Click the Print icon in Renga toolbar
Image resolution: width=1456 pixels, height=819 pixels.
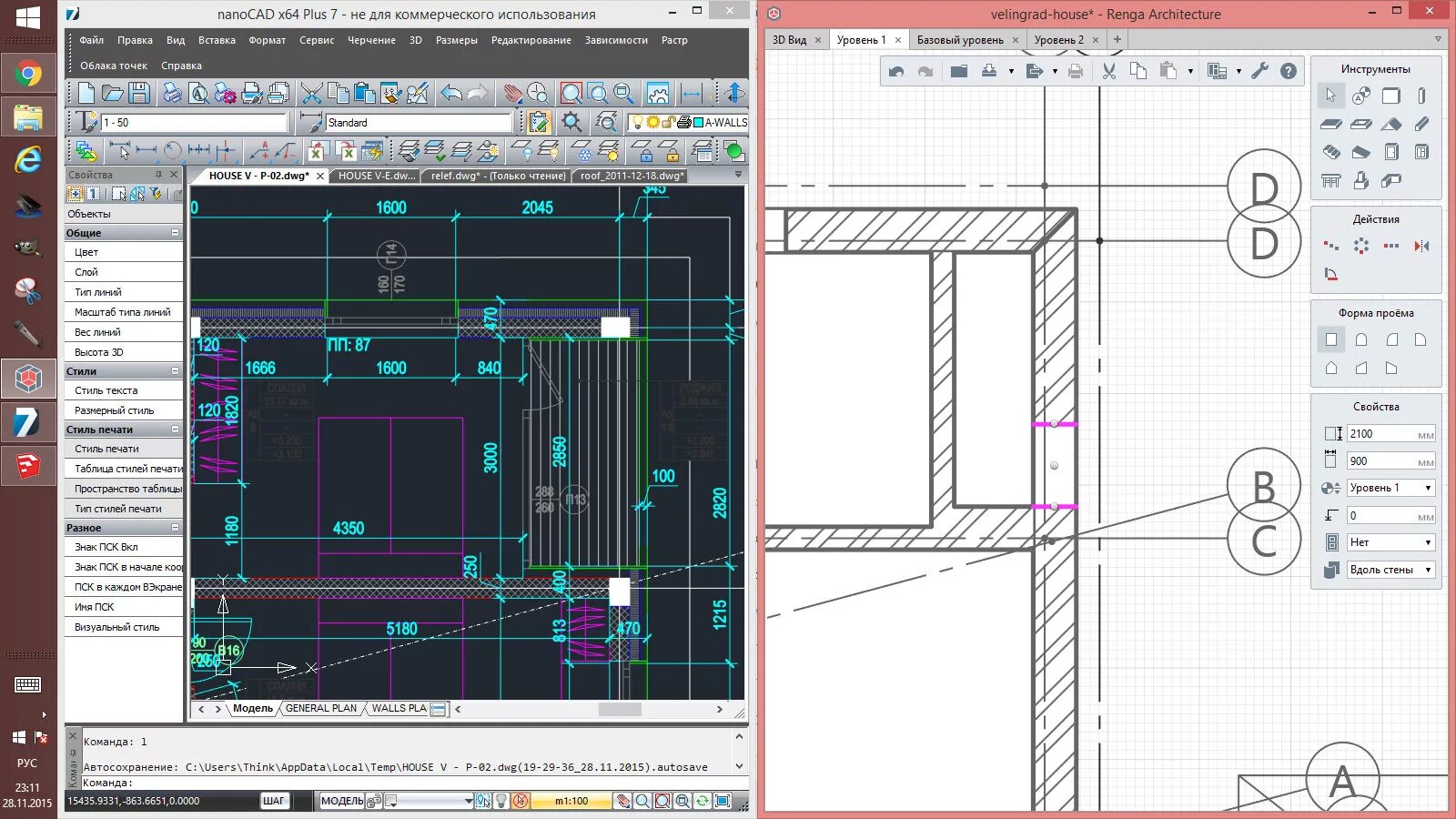[x=1076, y=71]
